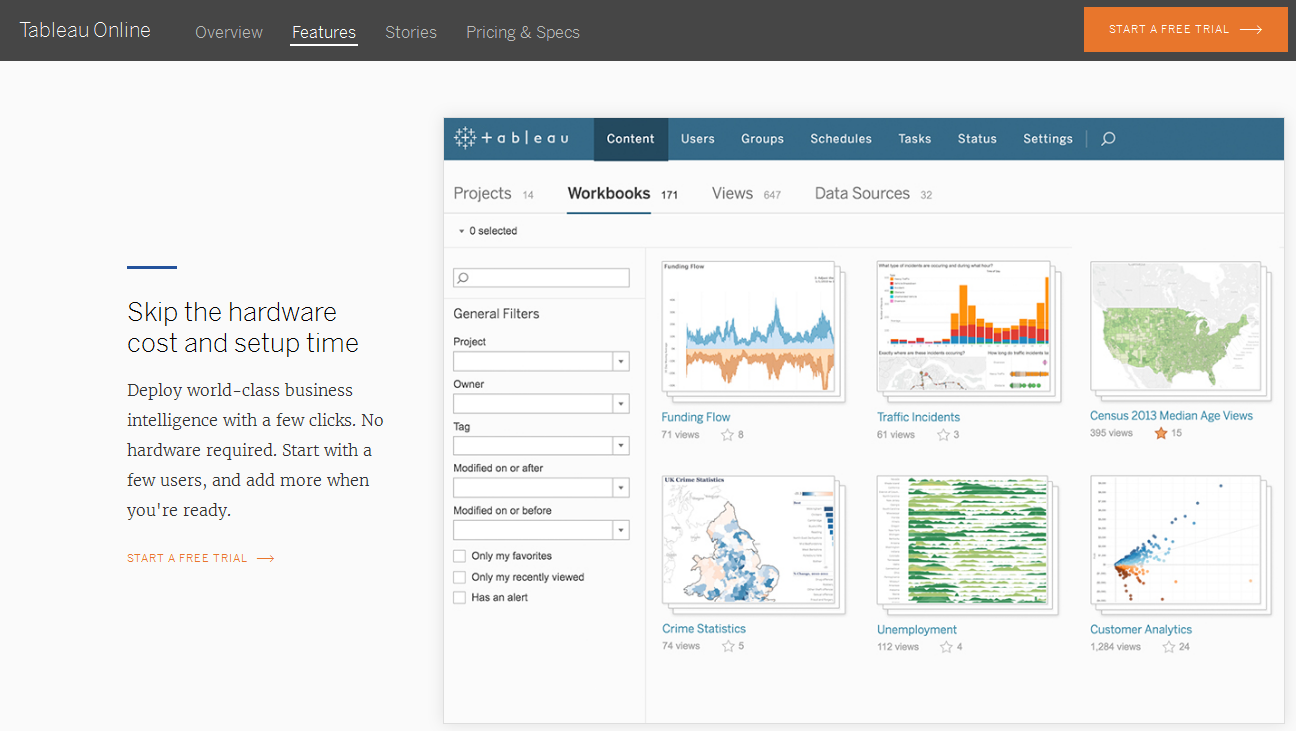
Task: Favorite the Crime Statistics workbook star
Action: point(727,646)
